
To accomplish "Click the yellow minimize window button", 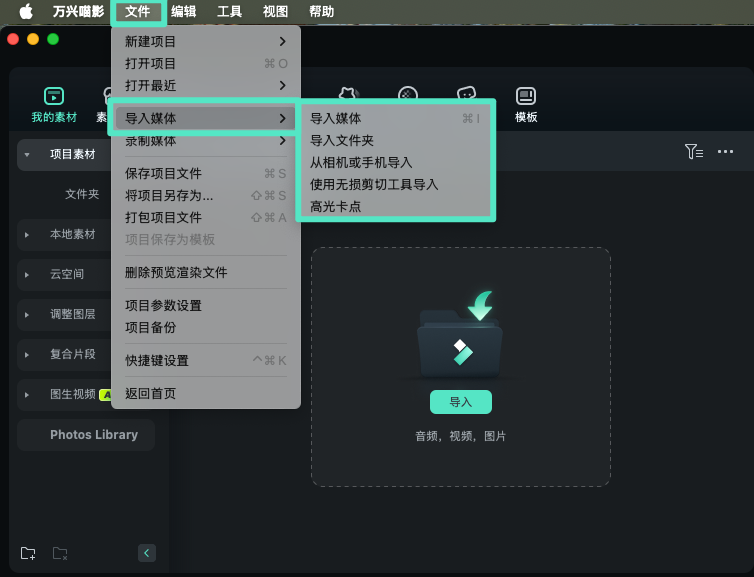I will tap(33, 39).
